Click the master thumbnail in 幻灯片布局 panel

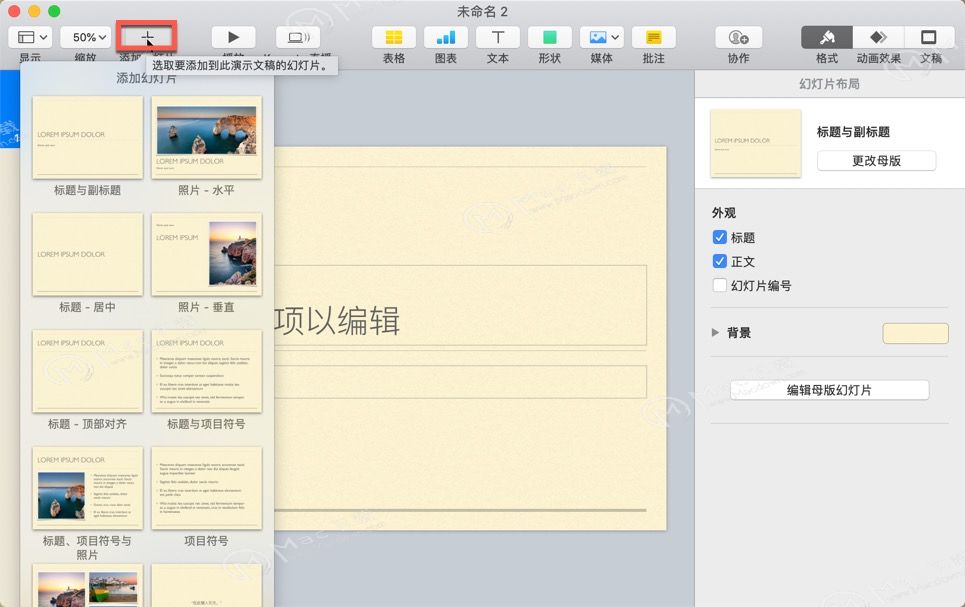756,143
